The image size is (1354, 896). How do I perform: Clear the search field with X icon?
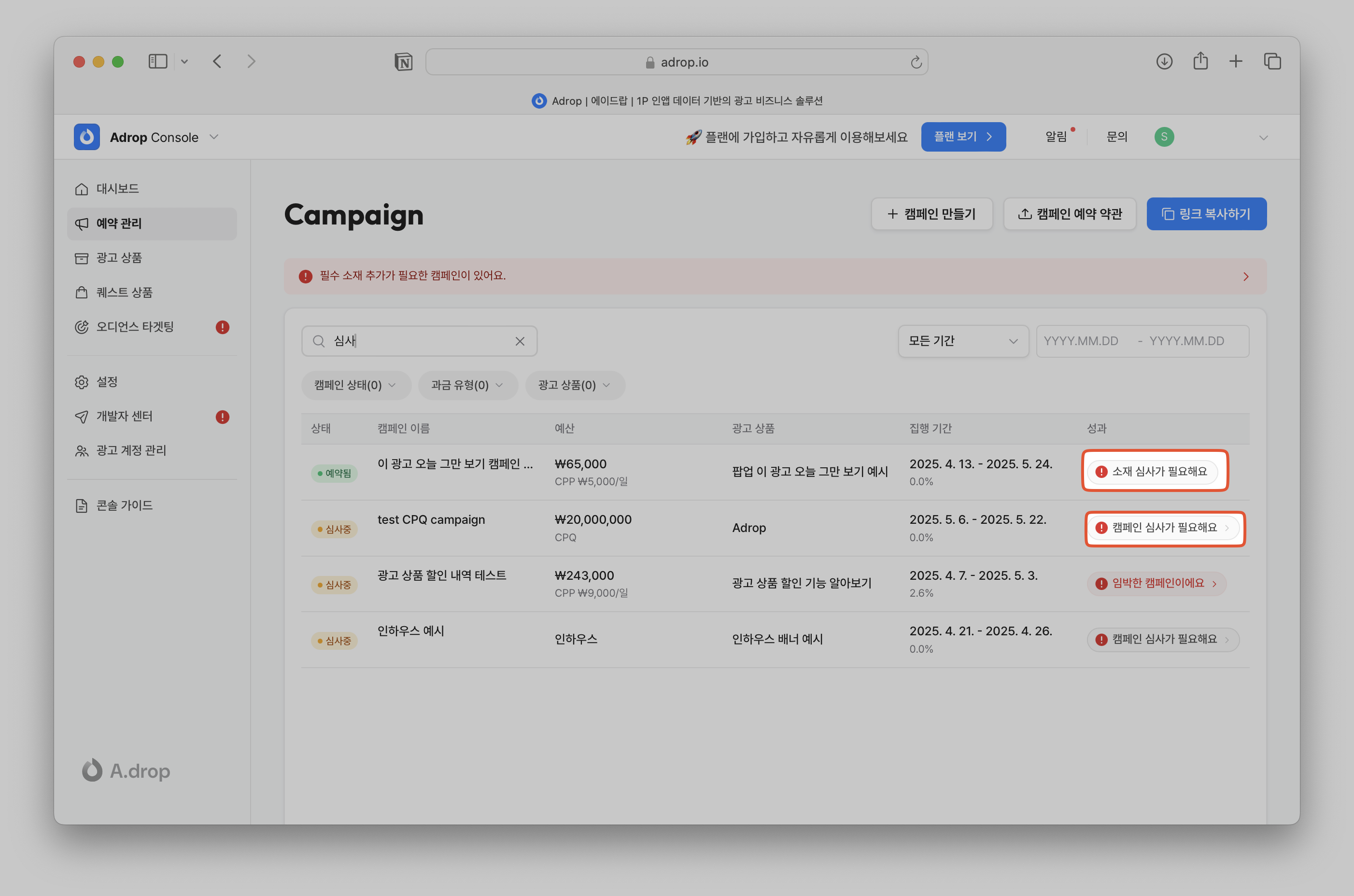pyautogui.click(x=520, y=341)
